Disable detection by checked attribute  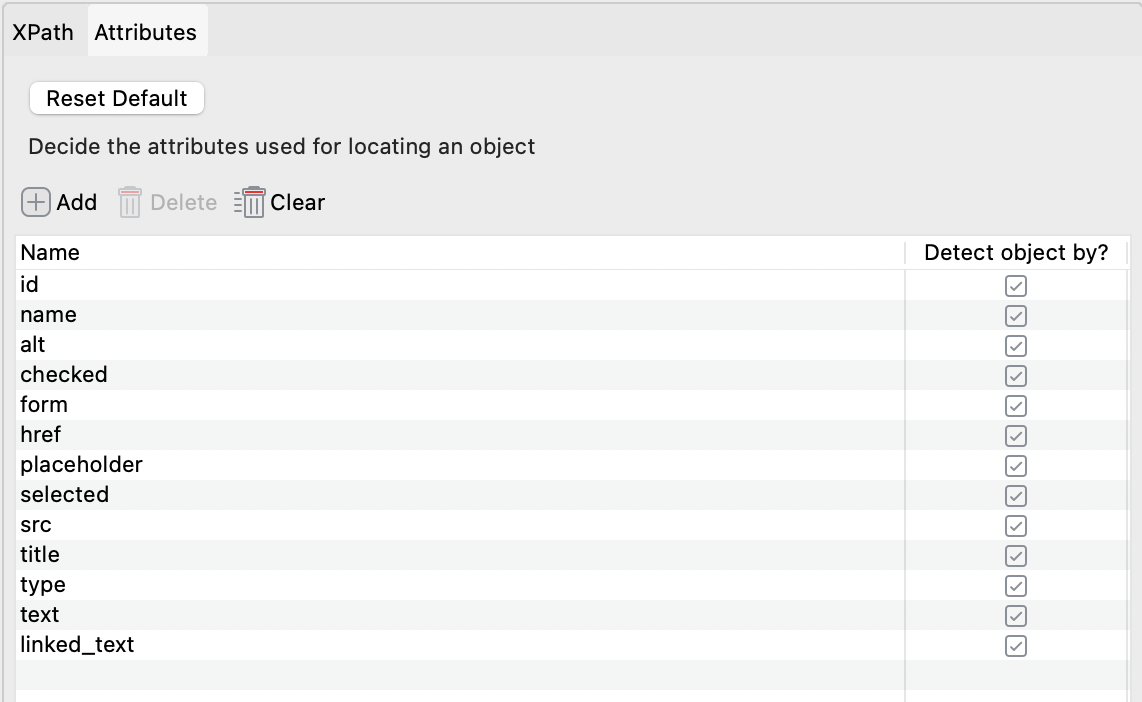(1016, 376)
